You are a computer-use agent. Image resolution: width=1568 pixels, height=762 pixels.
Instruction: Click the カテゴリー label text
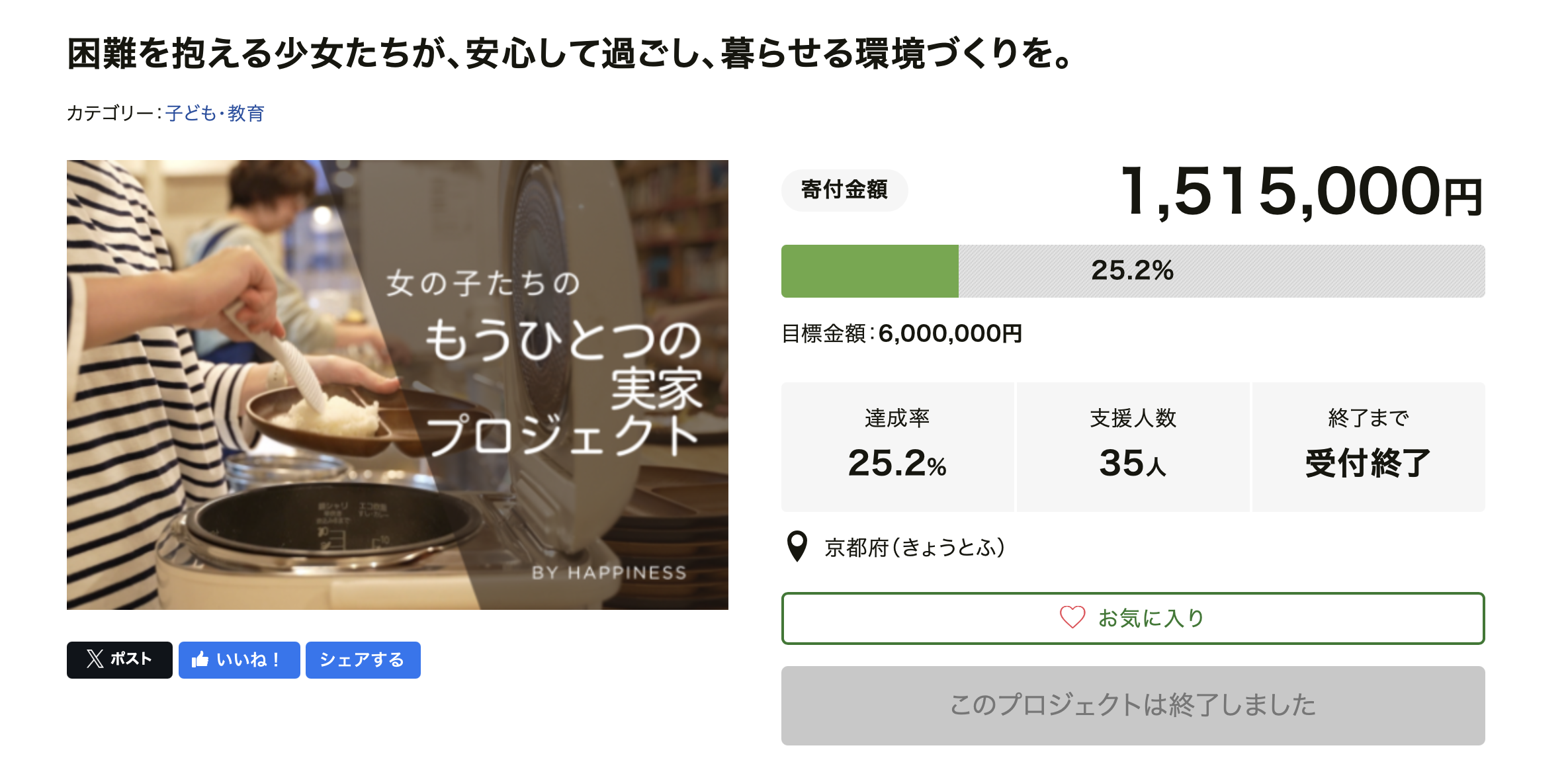pos(110,114)
